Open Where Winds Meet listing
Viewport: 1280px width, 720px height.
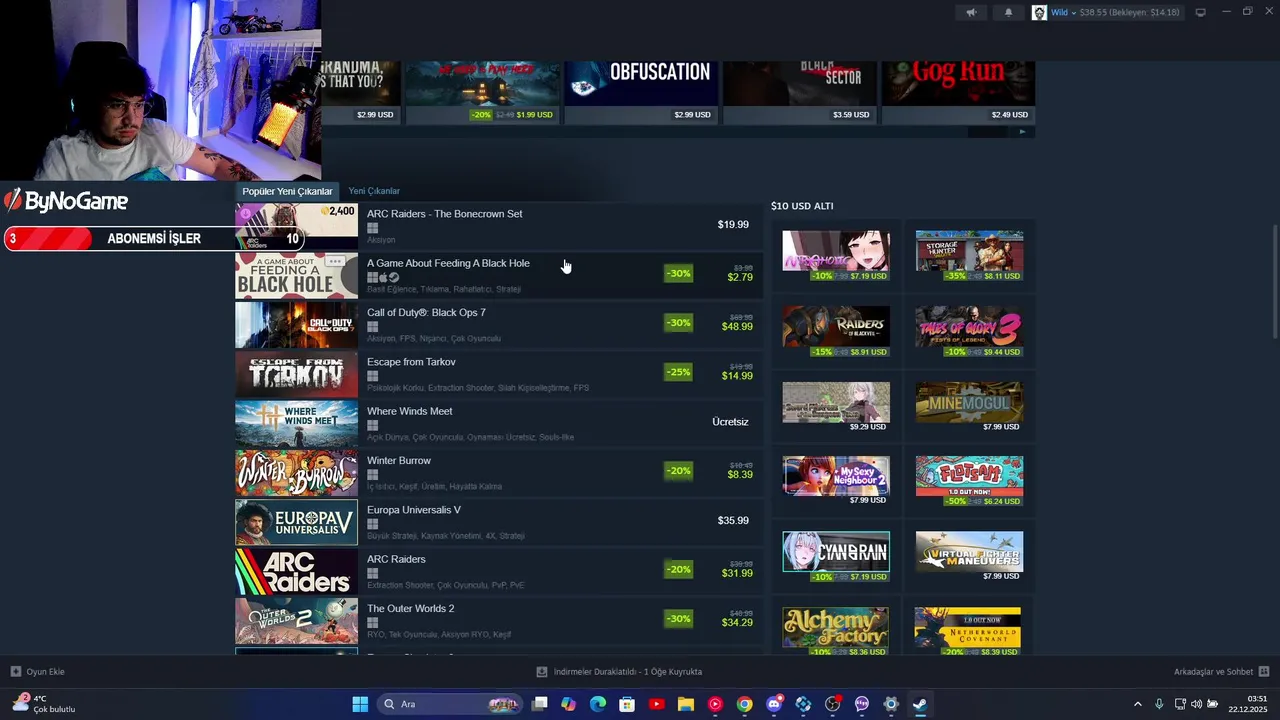[x=499, y=424]
